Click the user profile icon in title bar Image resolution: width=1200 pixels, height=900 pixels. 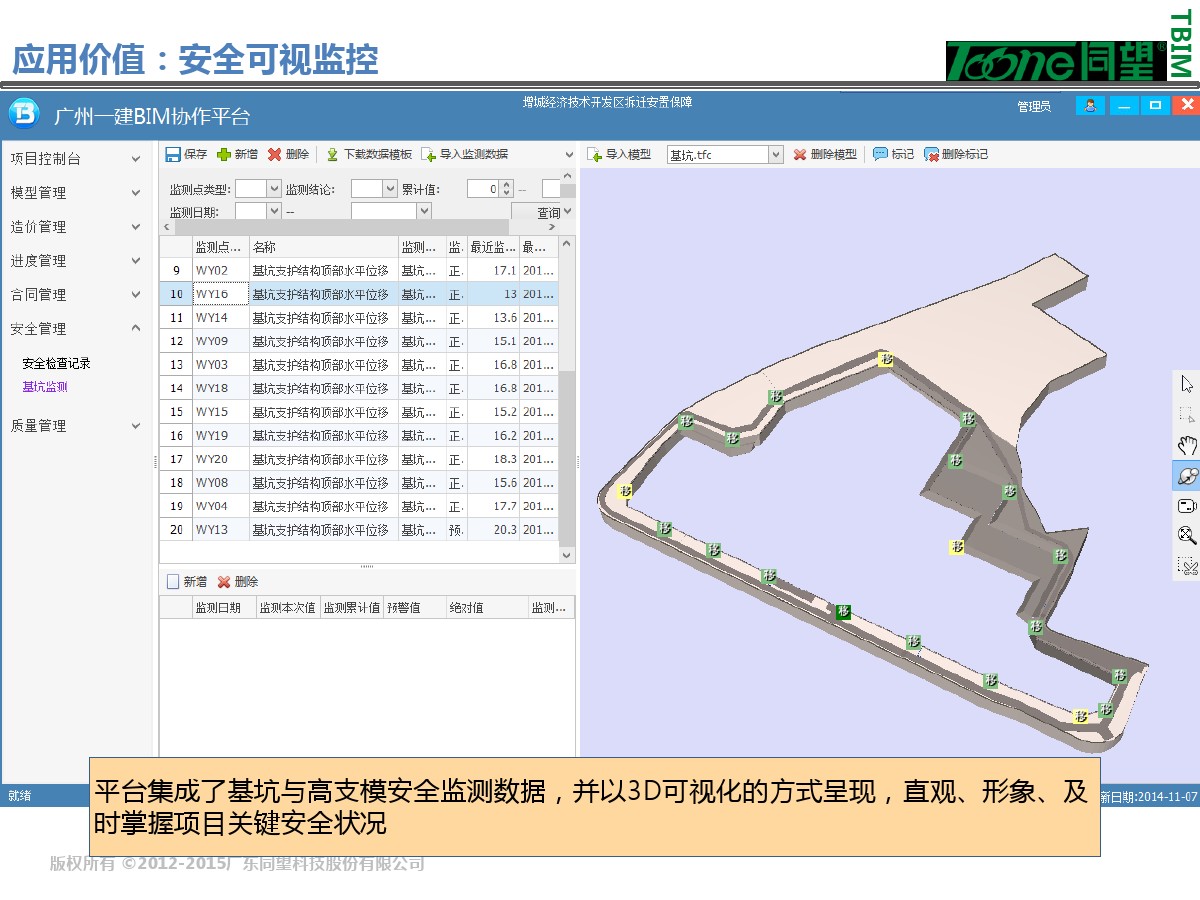(x=1090, y=105)
